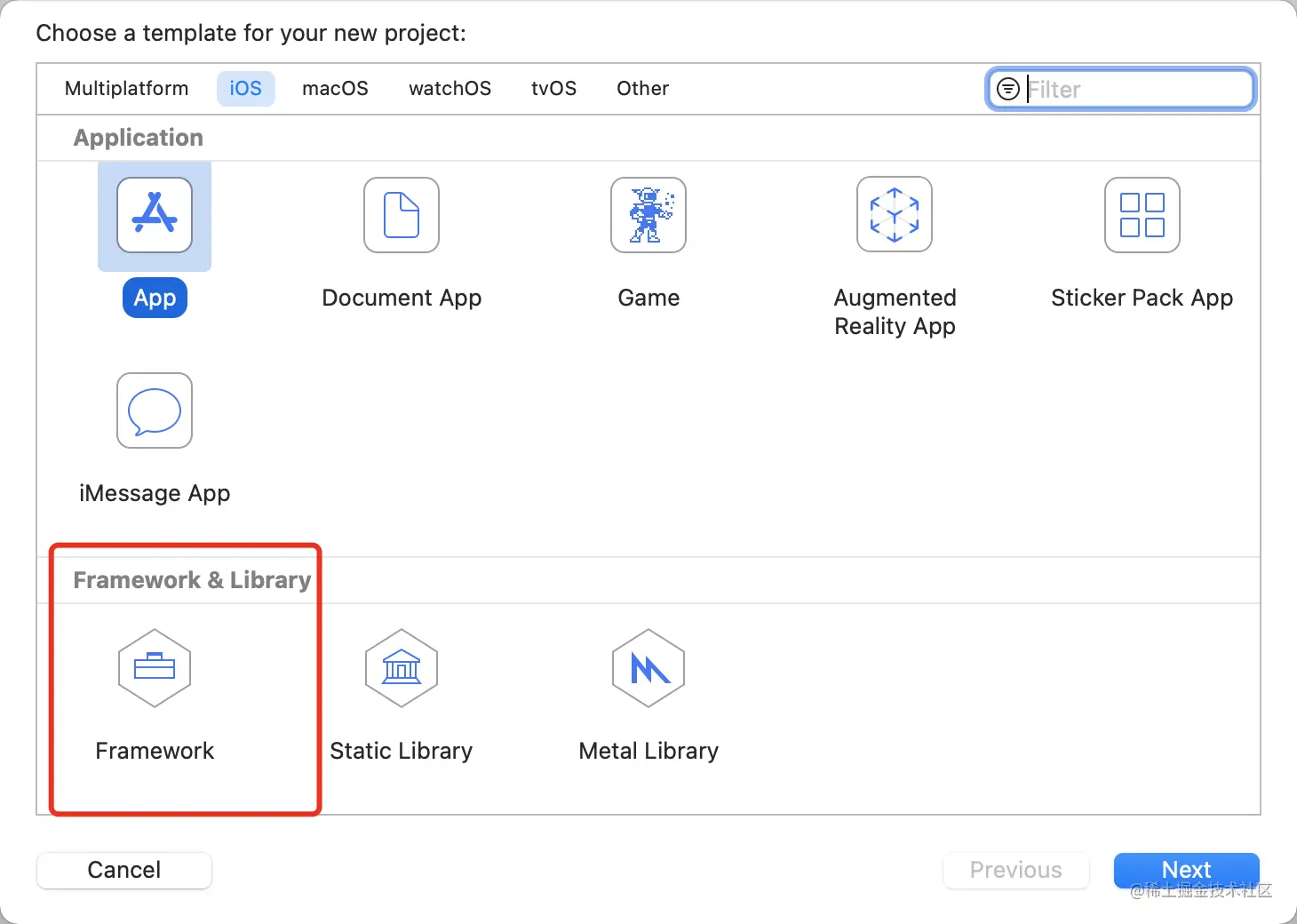
Task: Open the watchOS platform tab
Action: tap(450, 89)
